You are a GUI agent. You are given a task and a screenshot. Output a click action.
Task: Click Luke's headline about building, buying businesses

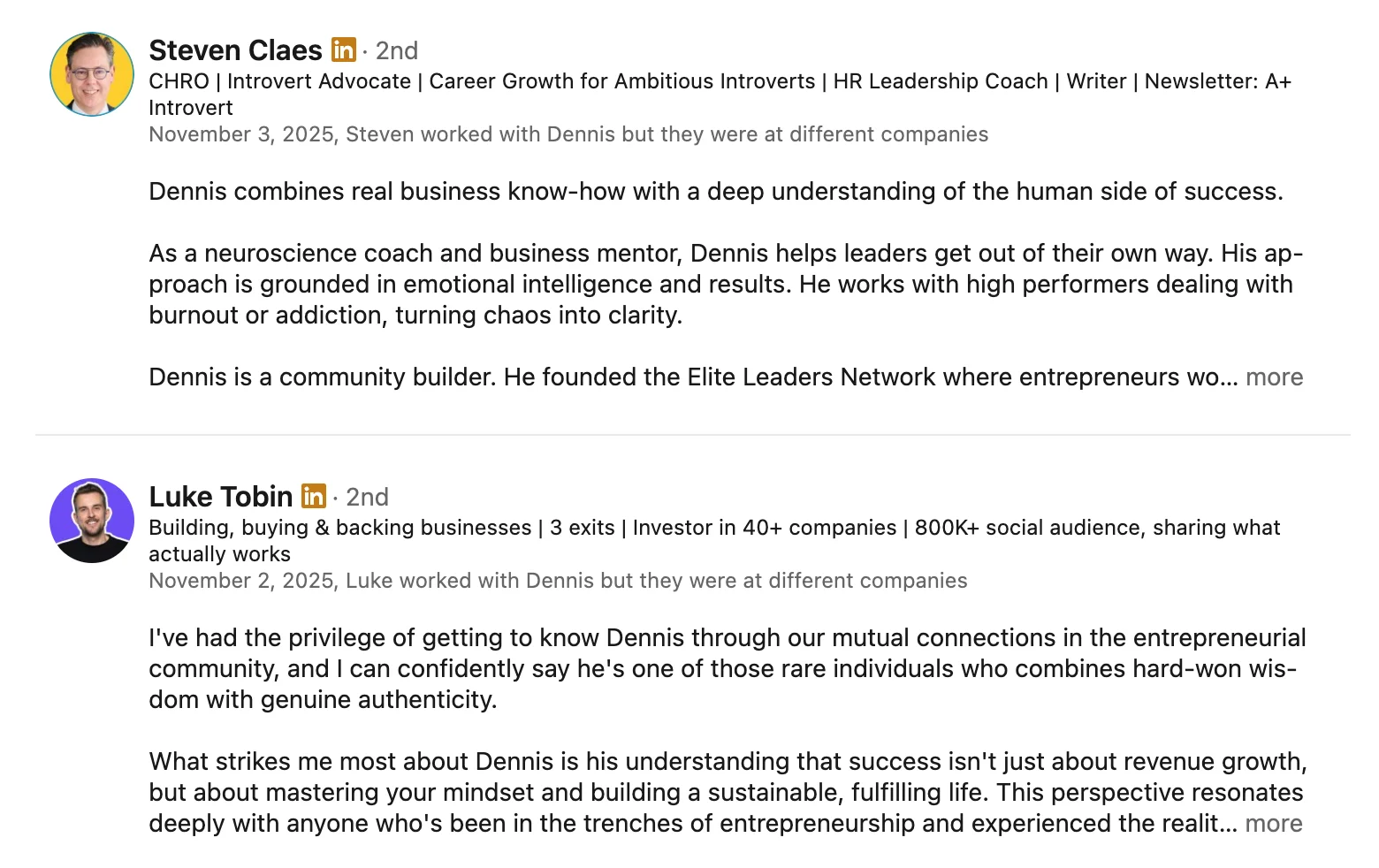[x=714, y=528]
